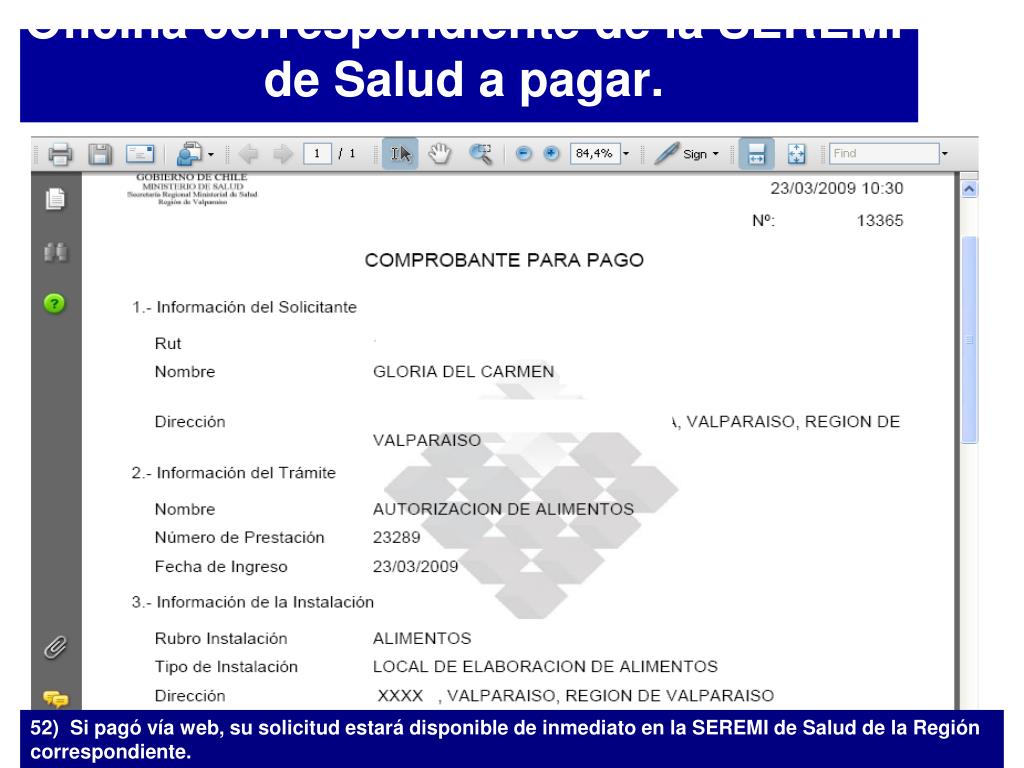This screenshot has width=1024, height=768.
Task: Open the Attachments paperclip panel
Action: 56,647
